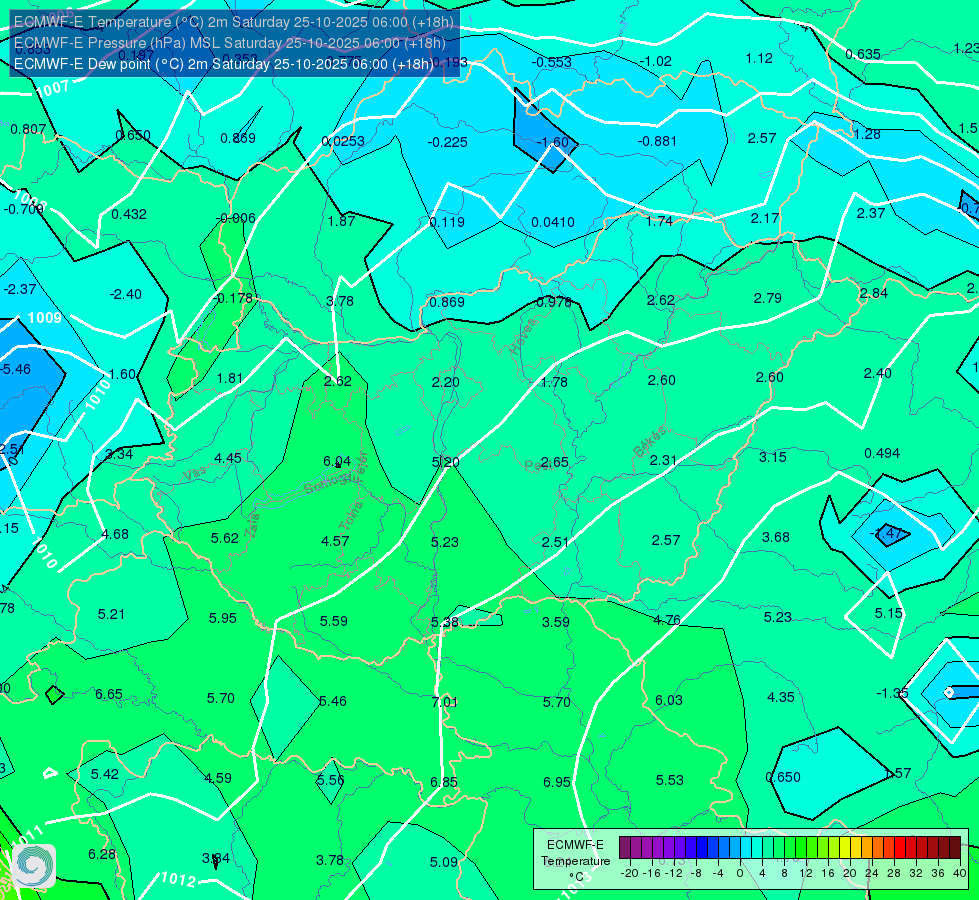979x900 pixels.
Task: Click the -5.46 temperature value
Action: (x=15, y=369)
